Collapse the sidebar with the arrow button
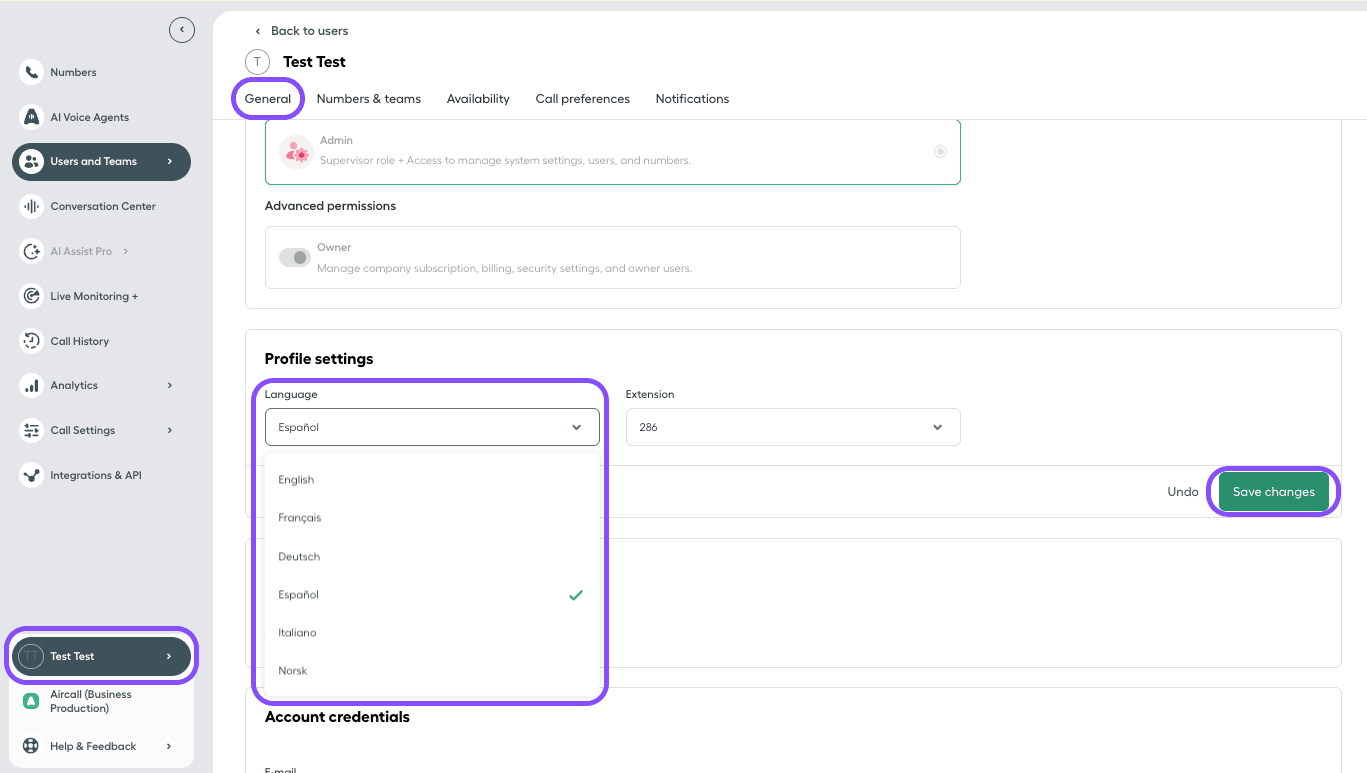 click(182, 29)
